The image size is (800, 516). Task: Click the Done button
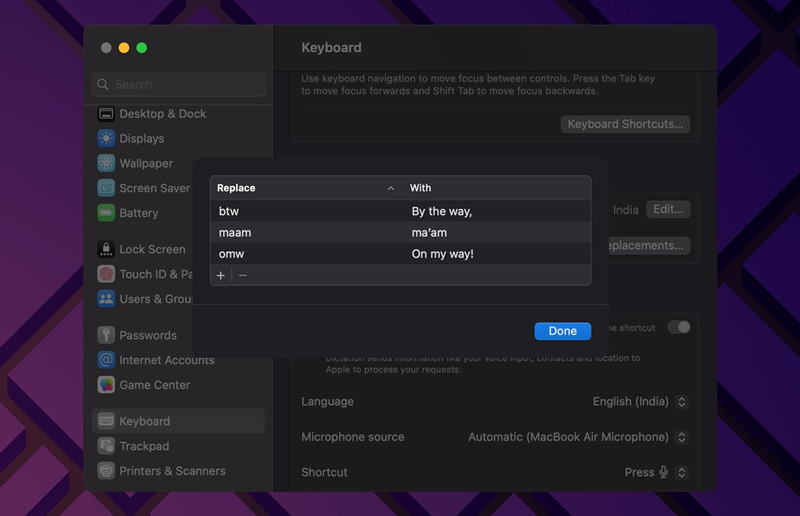(563, 331)
